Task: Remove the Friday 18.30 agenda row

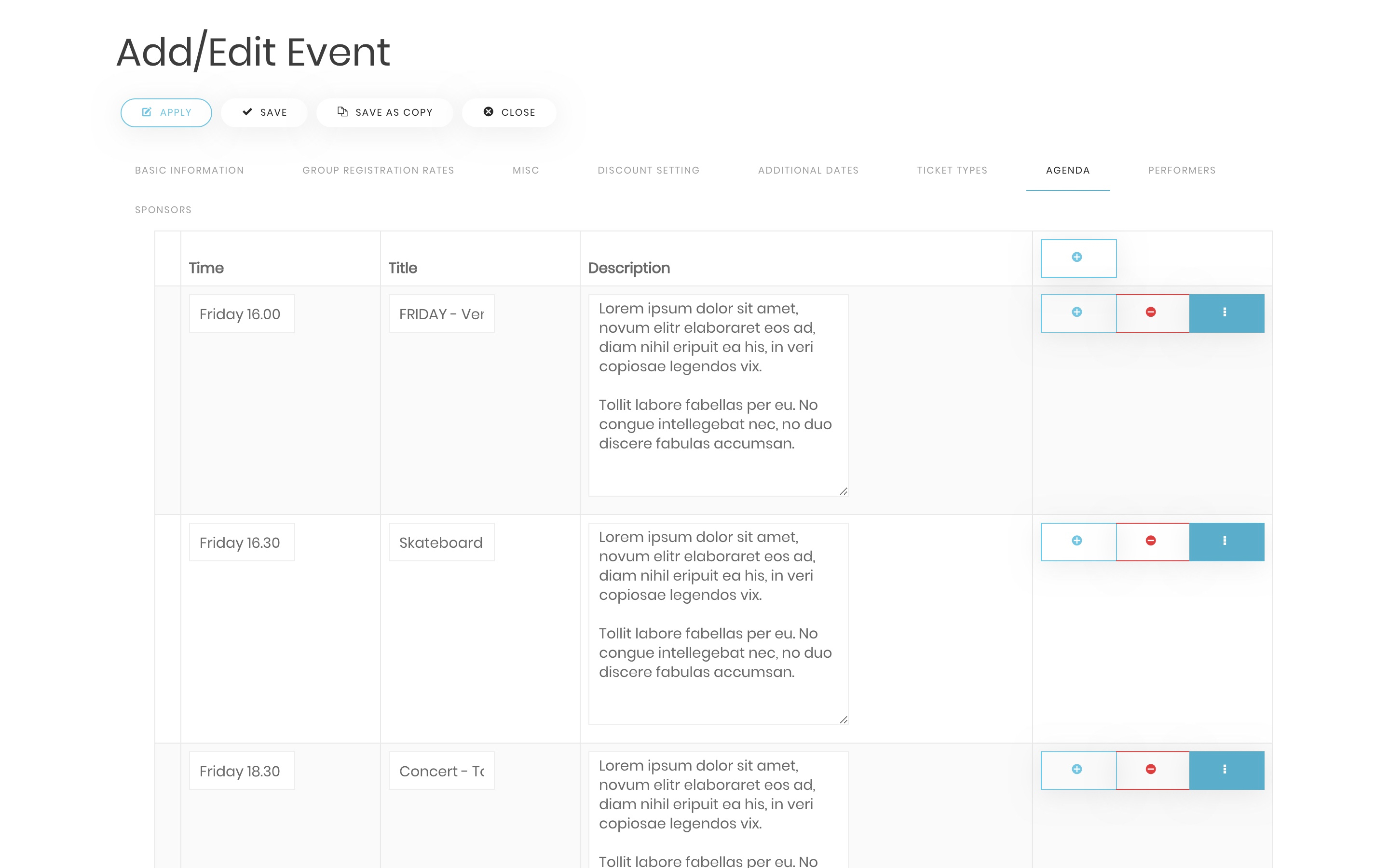Action: pyautogui.click(x=1152, y=770)
